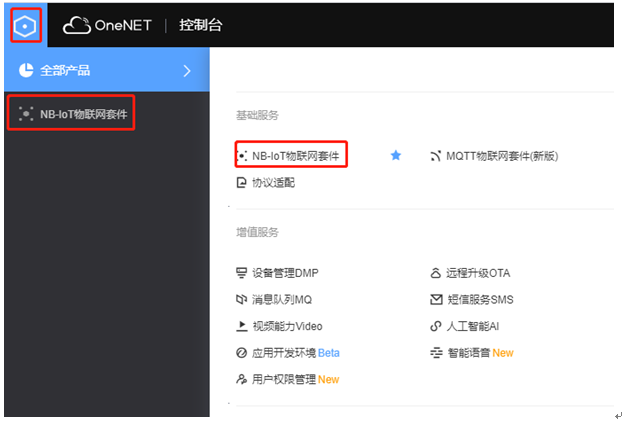Viewport: 625px width, 436px height.
Task: Expand the 全部产品 chevron arrow
Action: pyautogui.click(x=187, y=71)
